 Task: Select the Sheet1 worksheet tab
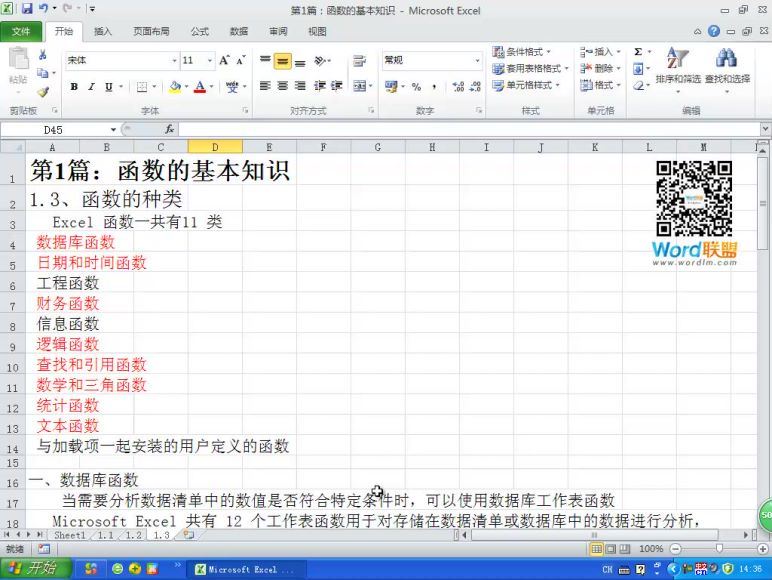69,535
